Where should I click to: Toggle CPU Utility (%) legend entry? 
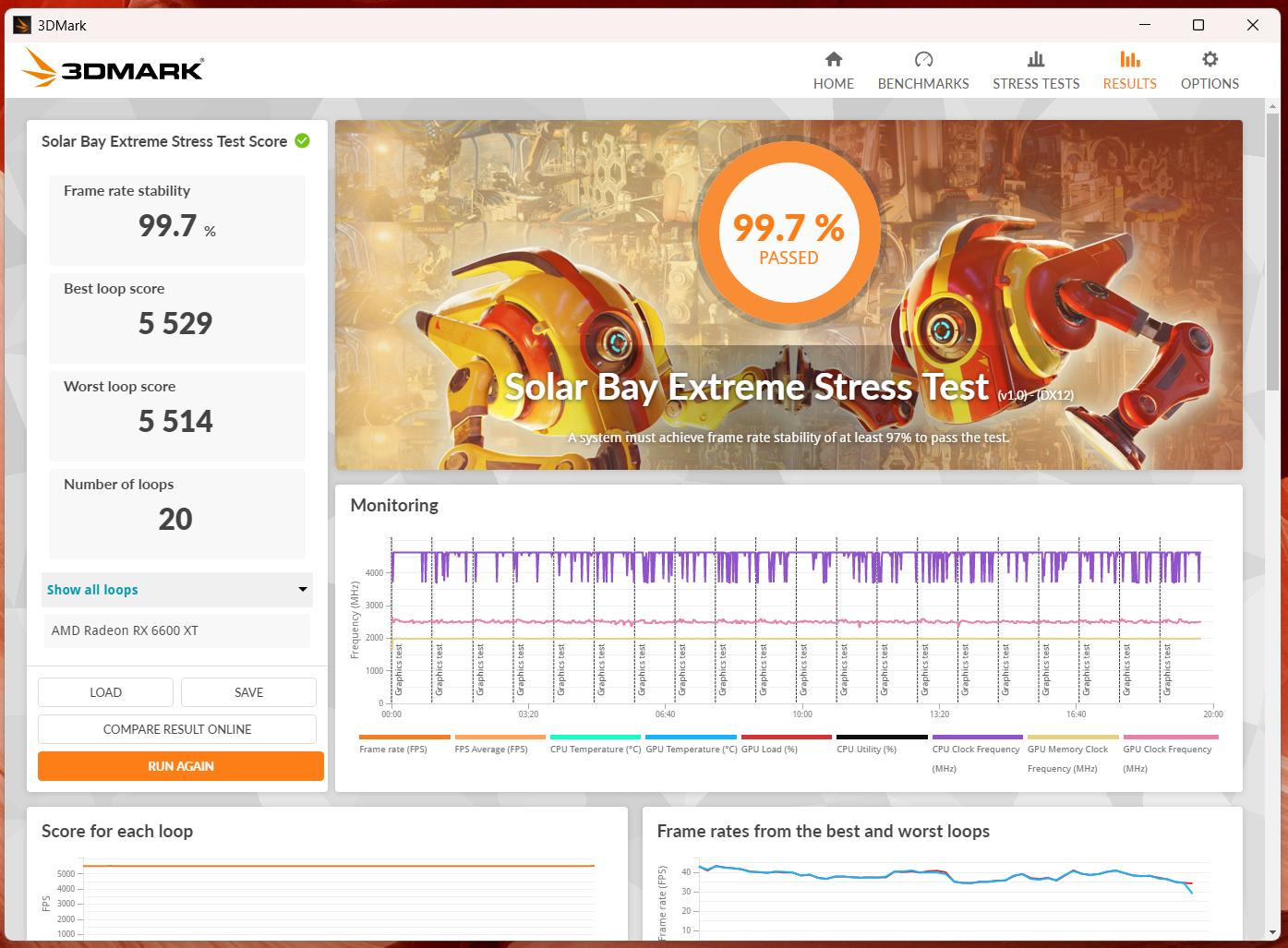point(882,744)
